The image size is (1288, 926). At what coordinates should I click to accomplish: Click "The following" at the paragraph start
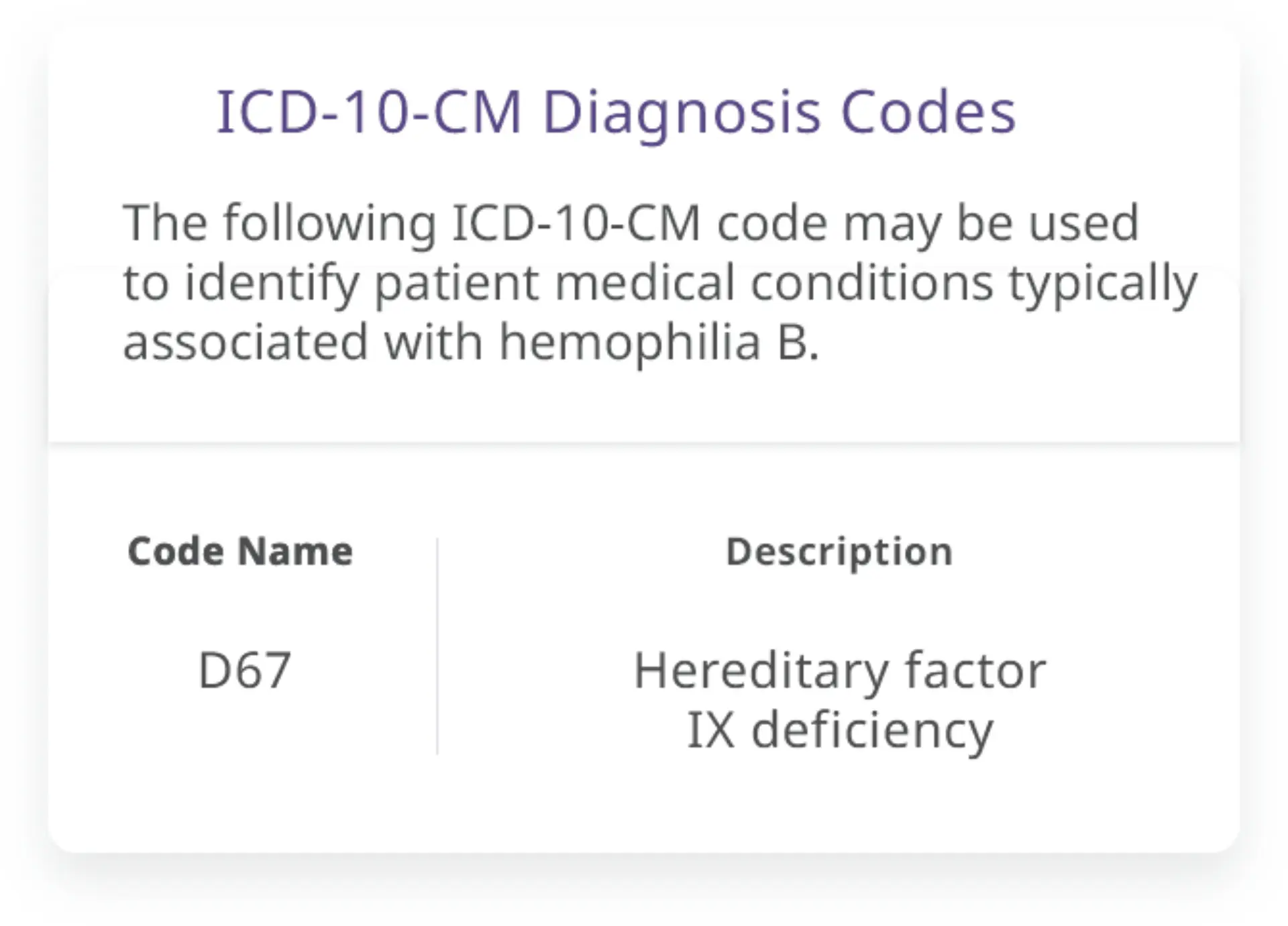[279, 223]
